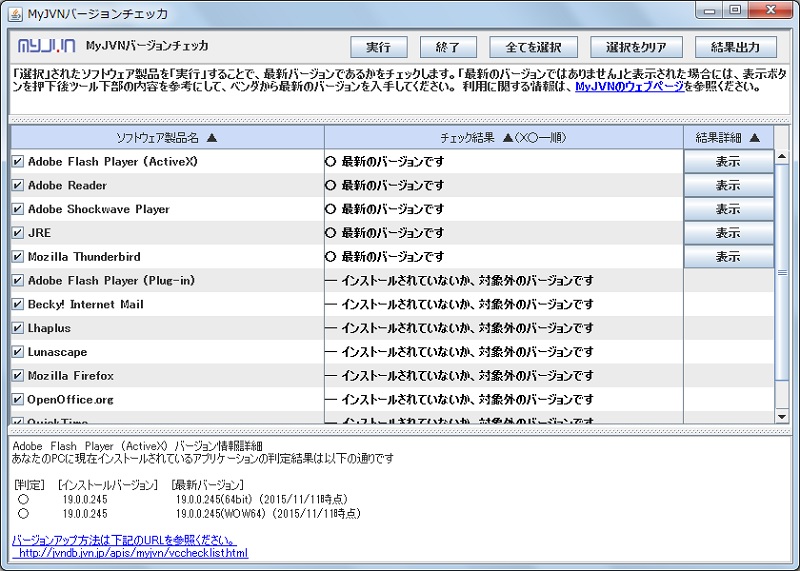Toggle Mozilla Thunderbird checkbox
The image size is (800, 571).
[18, 257]
